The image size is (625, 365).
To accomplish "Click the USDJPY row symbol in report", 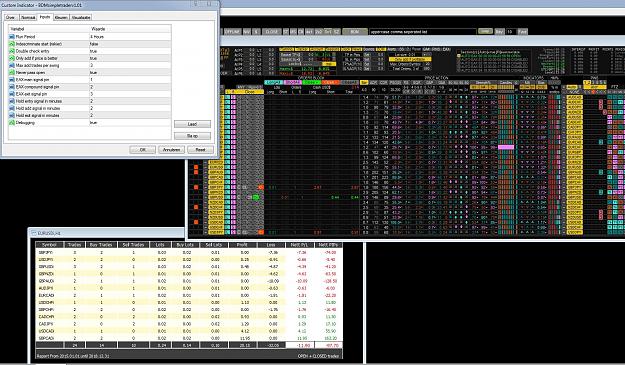I will [46, 259].
